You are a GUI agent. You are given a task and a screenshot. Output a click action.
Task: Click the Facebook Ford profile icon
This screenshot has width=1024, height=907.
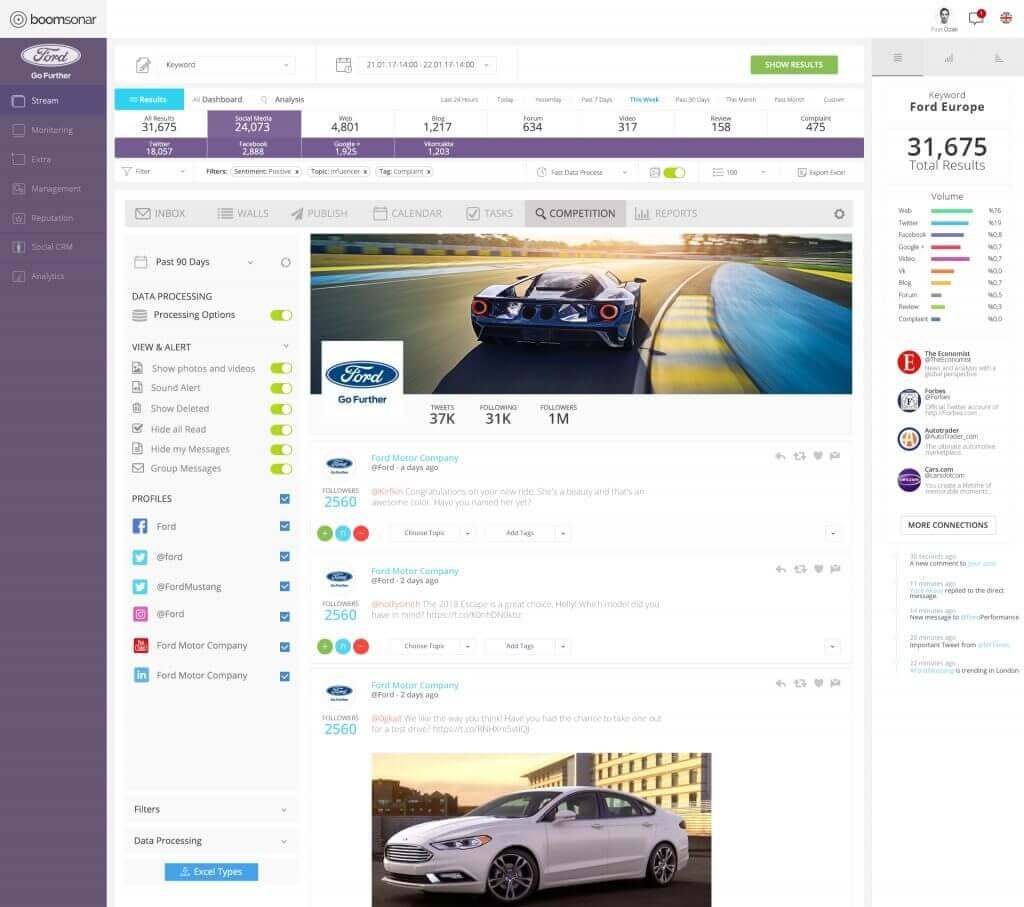click(140, 526)
